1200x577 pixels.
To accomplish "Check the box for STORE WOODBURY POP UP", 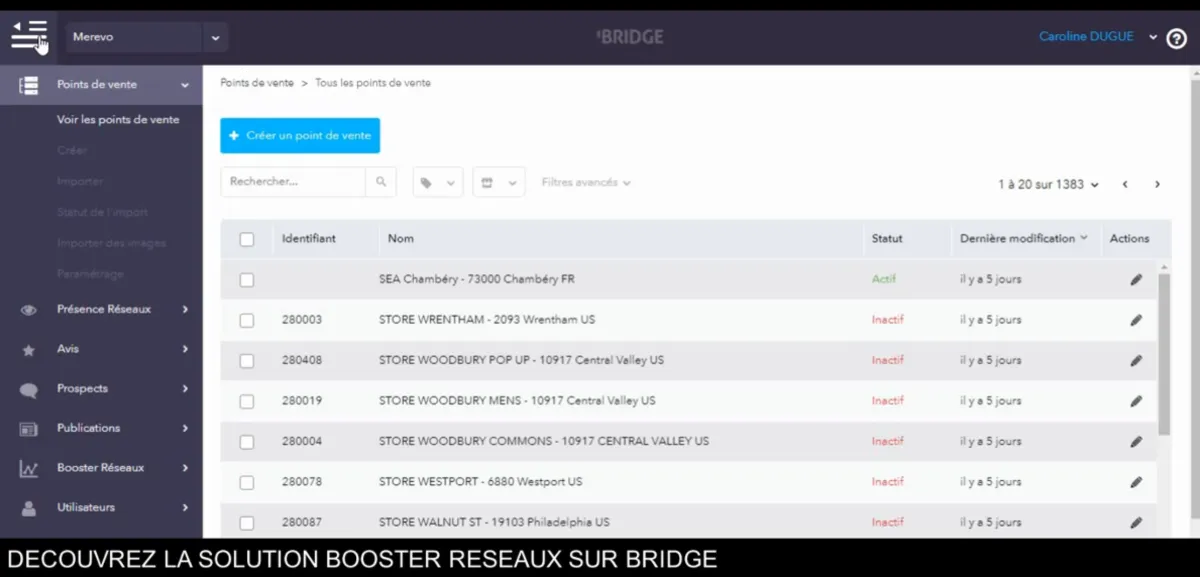I will tap(247, 361).
